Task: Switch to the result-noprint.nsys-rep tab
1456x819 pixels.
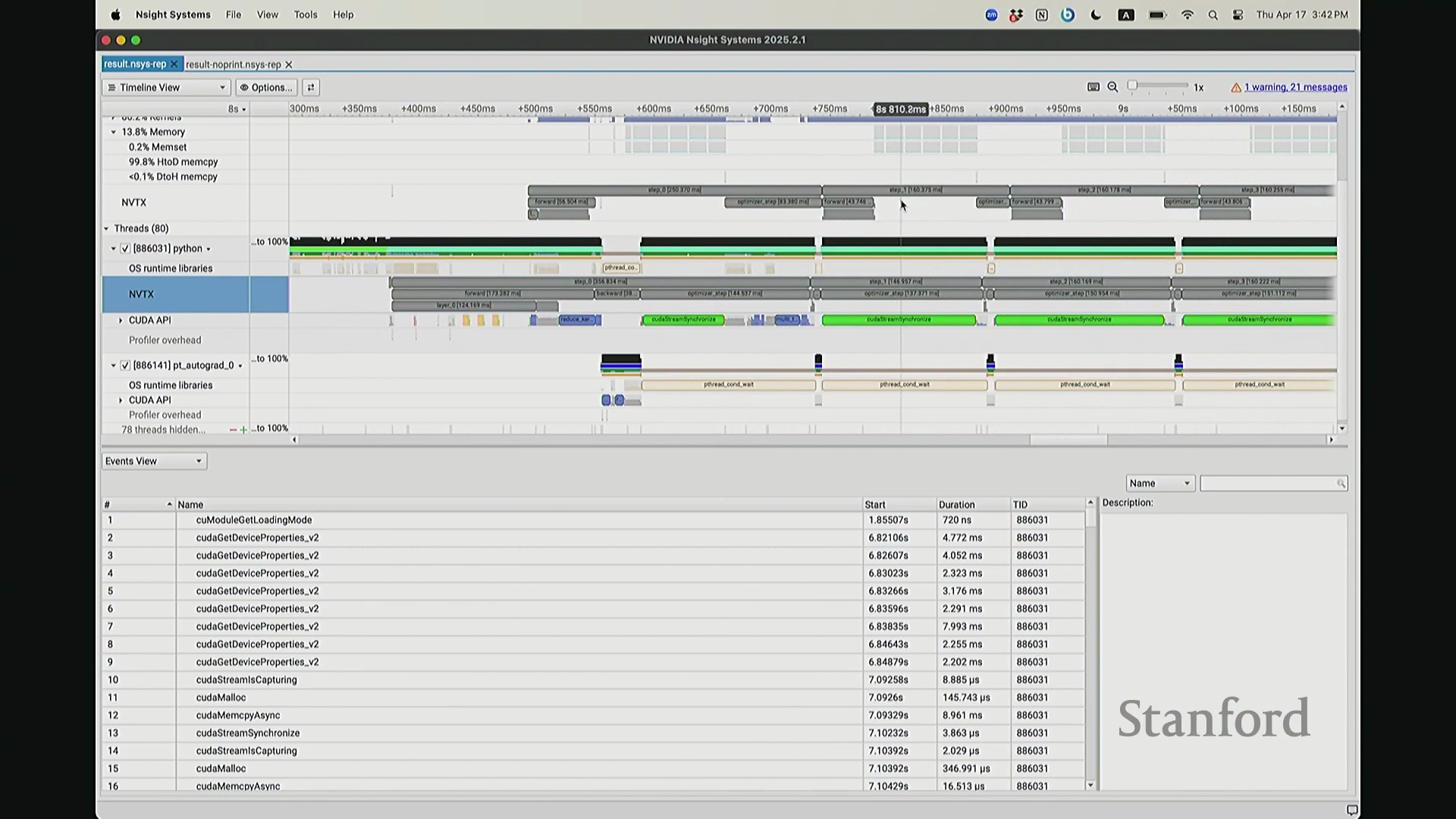Action: [233, 64]
